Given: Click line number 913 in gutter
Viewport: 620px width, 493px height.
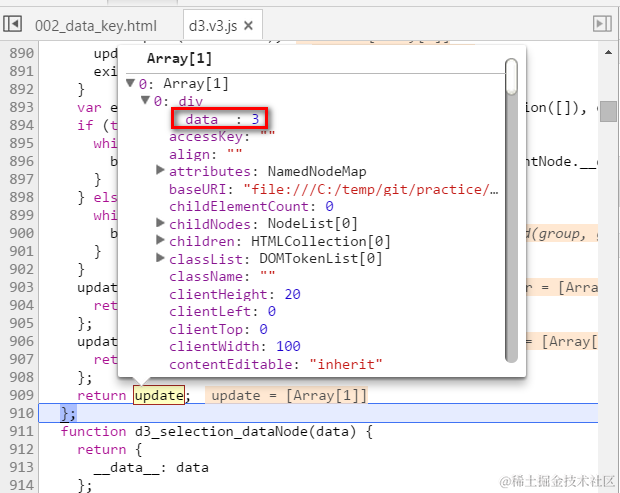Looking at the screenshot, I should pyautogui.click(x=22, y=467).
